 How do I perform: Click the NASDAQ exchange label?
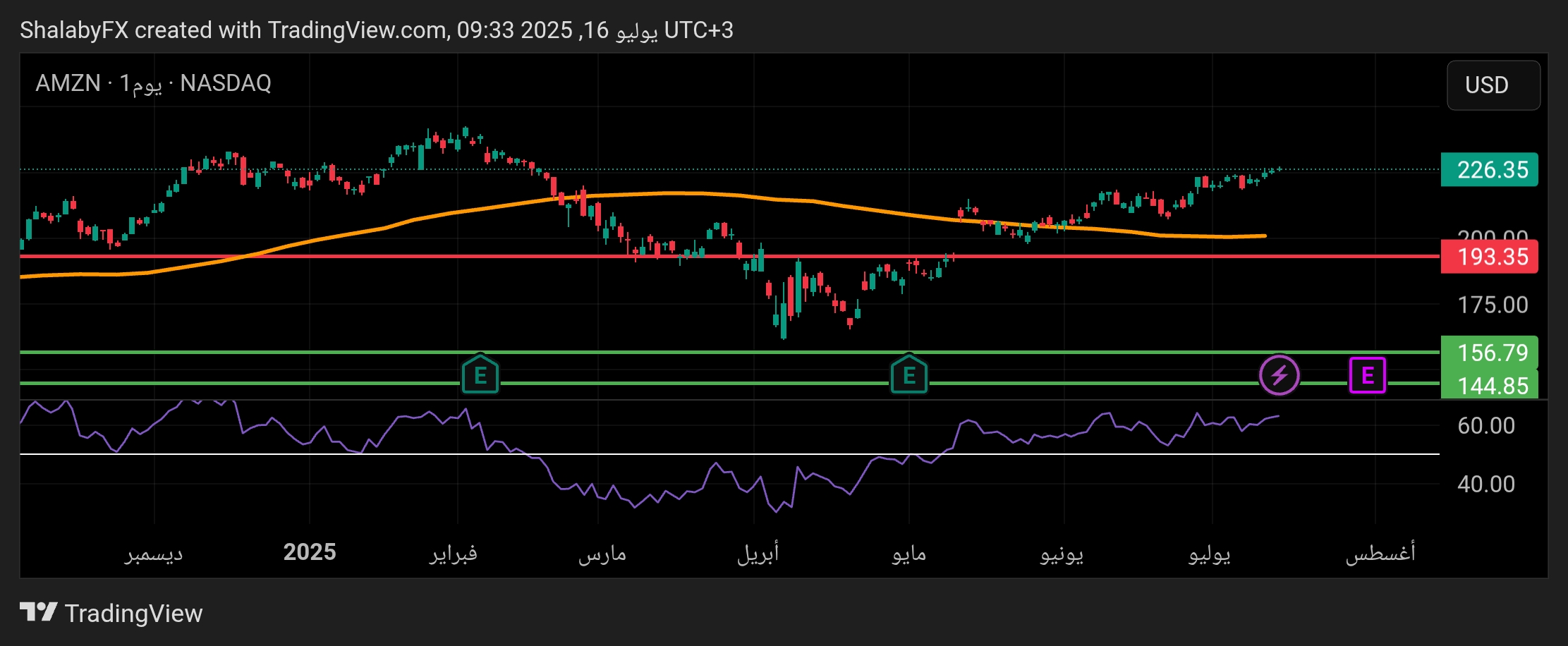pyautogui.click(x=226, y=83)
